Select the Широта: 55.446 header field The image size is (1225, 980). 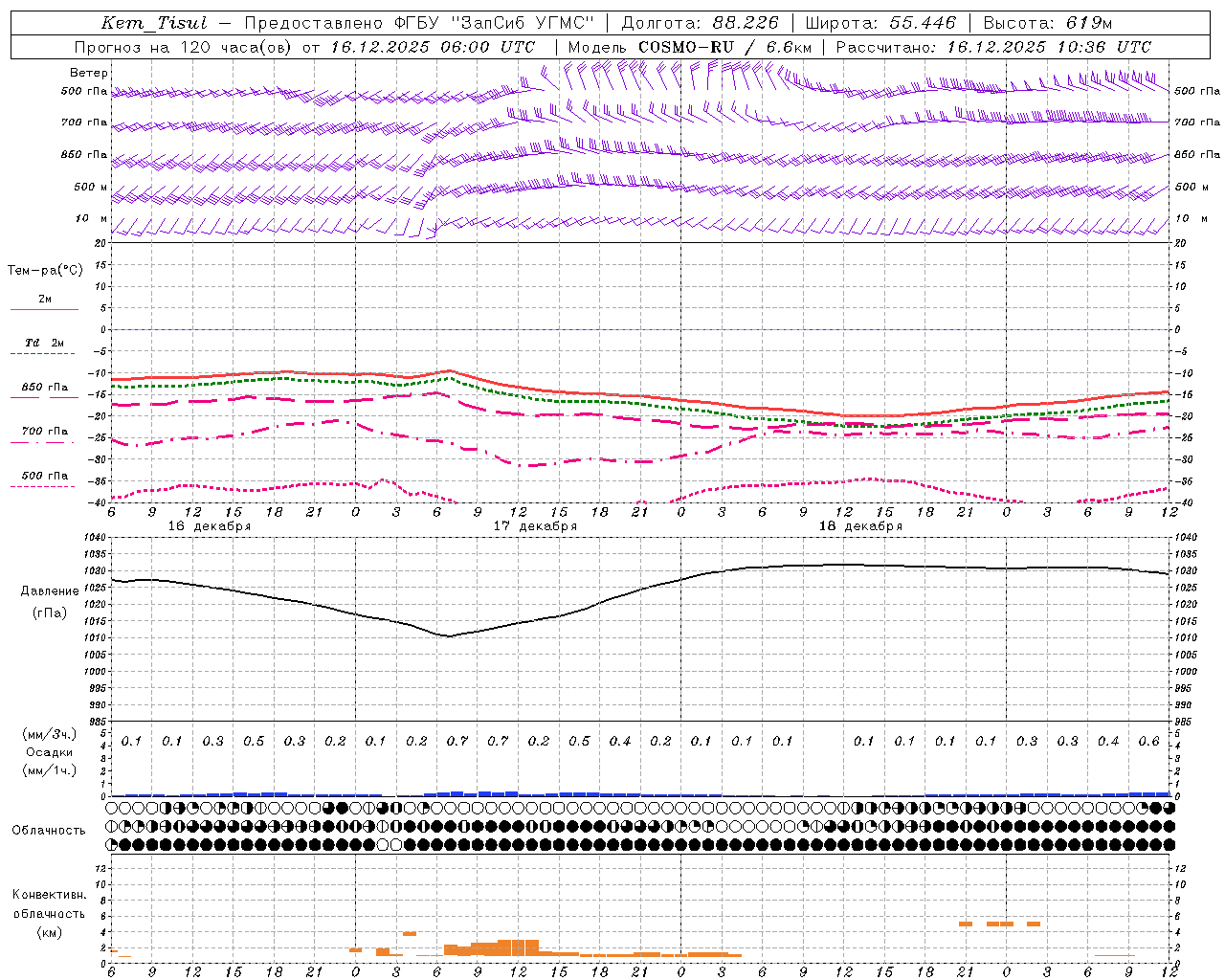[880, 23]
